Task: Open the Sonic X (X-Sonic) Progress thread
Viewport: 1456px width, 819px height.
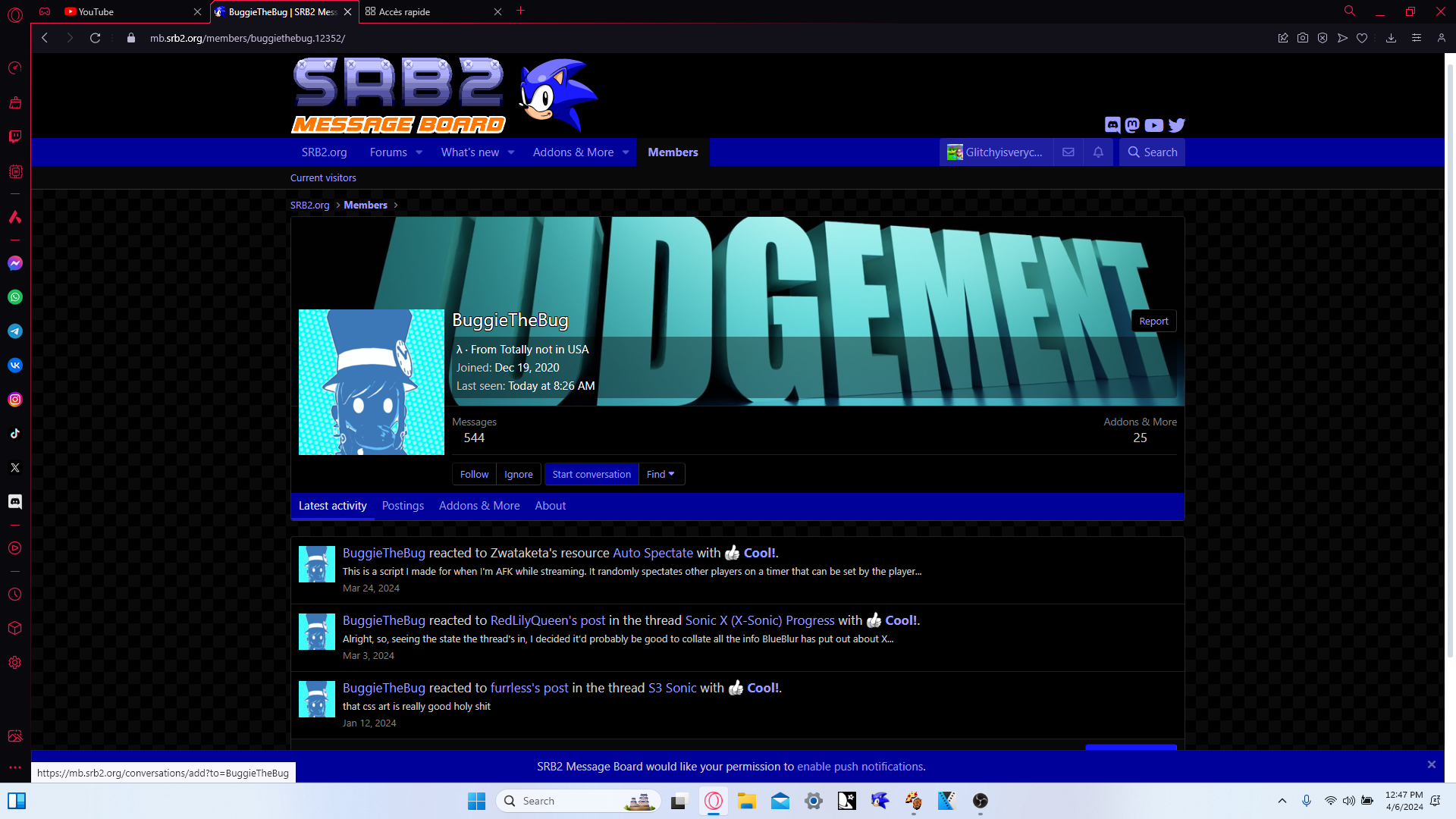Action: point(760,620)
